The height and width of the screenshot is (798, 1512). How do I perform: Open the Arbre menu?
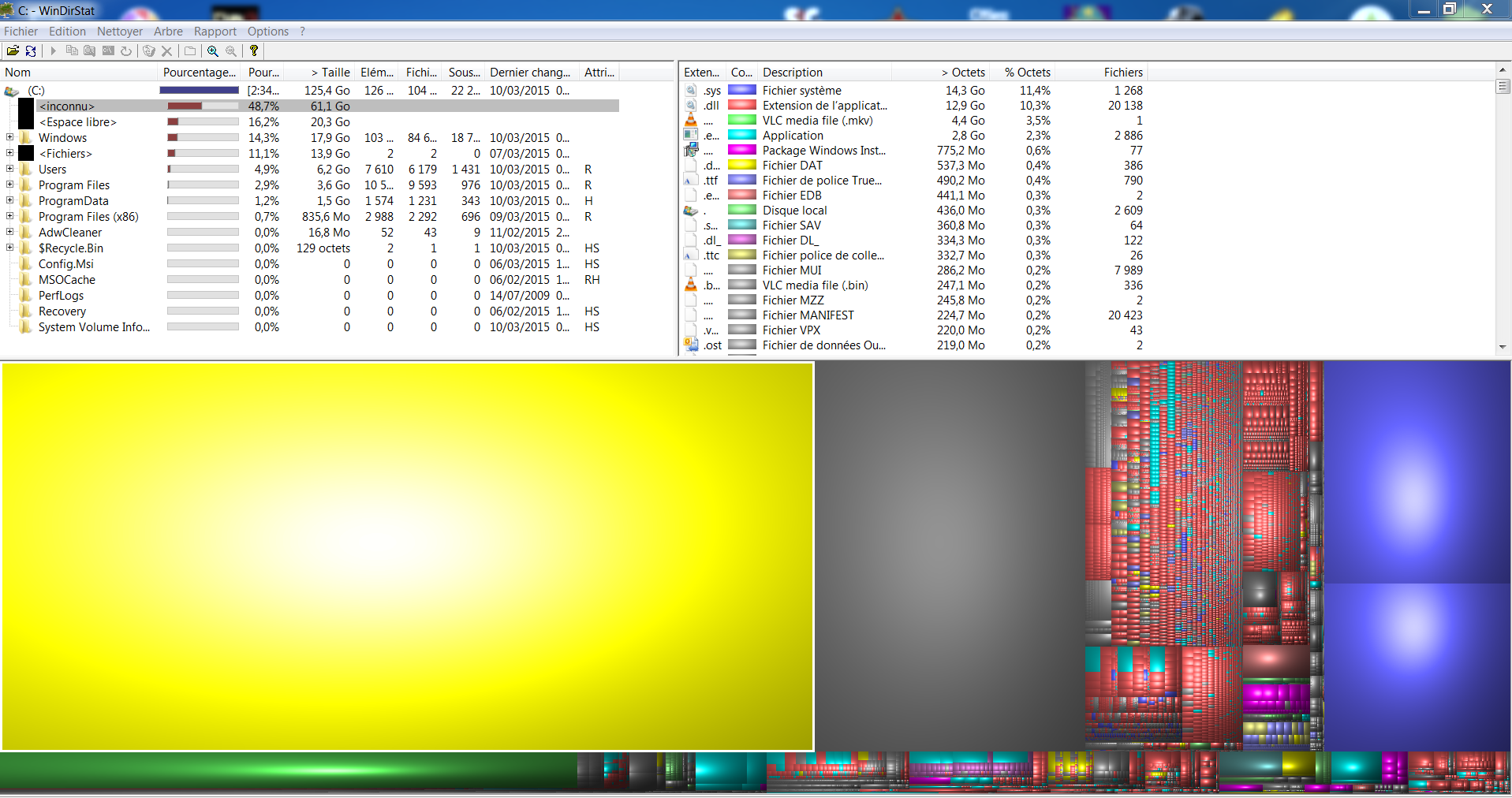[x=168, y=32]
